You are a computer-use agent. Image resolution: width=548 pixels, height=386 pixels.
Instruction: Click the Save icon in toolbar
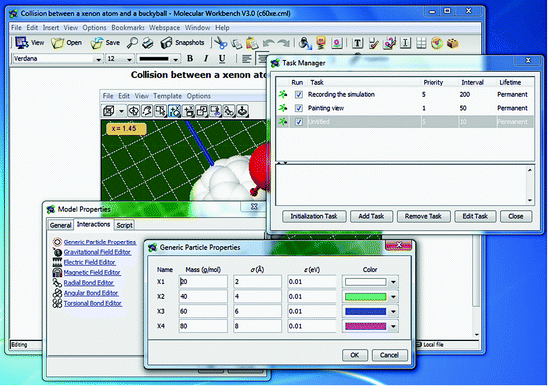(97, 43)
